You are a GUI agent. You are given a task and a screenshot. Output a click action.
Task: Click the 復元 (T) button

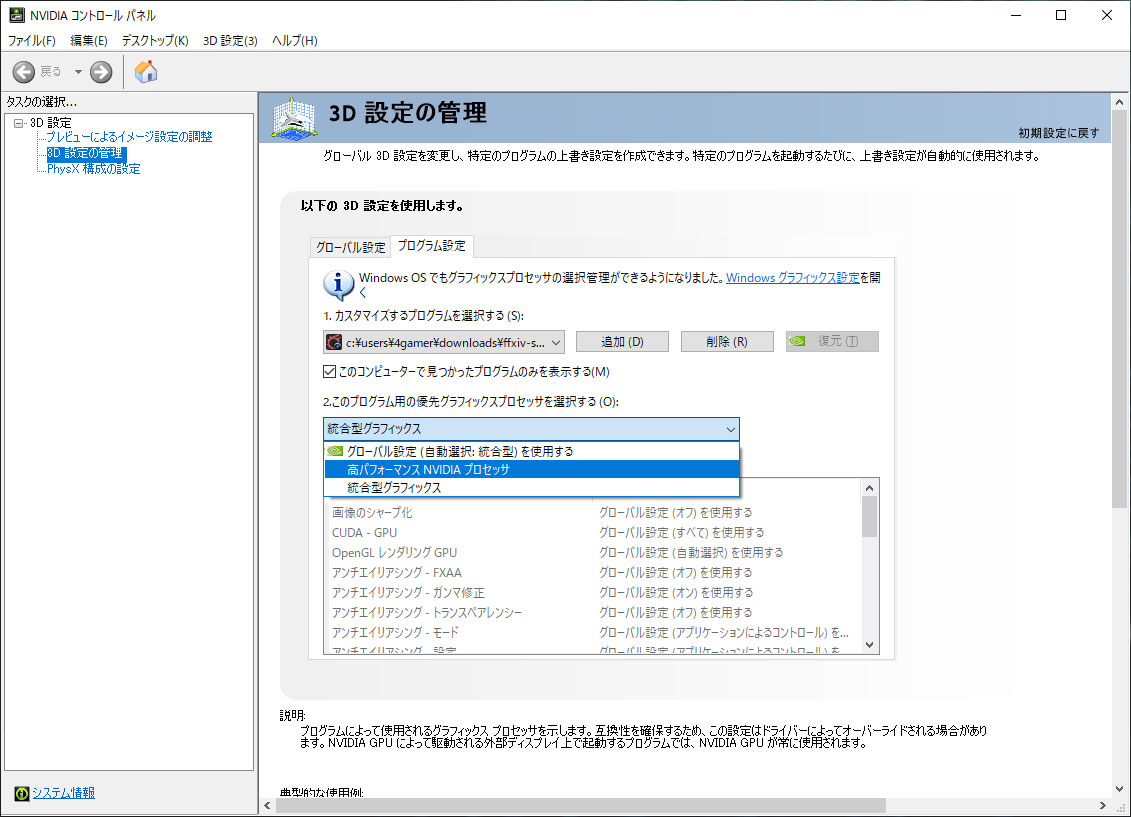coord(832,342)
